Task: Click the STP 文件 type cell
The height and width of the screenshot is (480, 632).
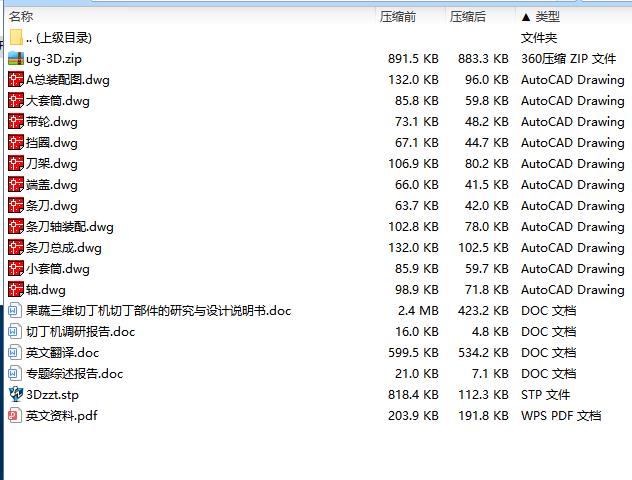Action: [545, 395]
